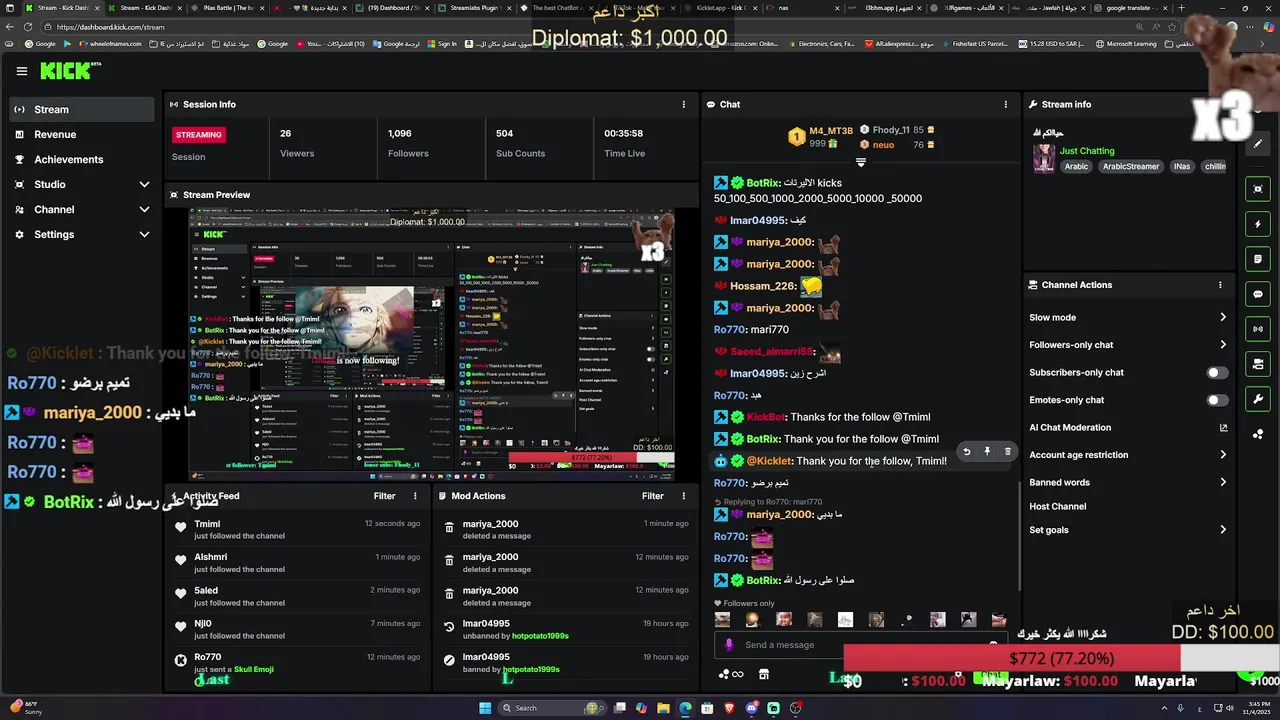Screen dimensions: 1280x720
Task: Open Achievements in the sidebar
Action: (80, 159)
